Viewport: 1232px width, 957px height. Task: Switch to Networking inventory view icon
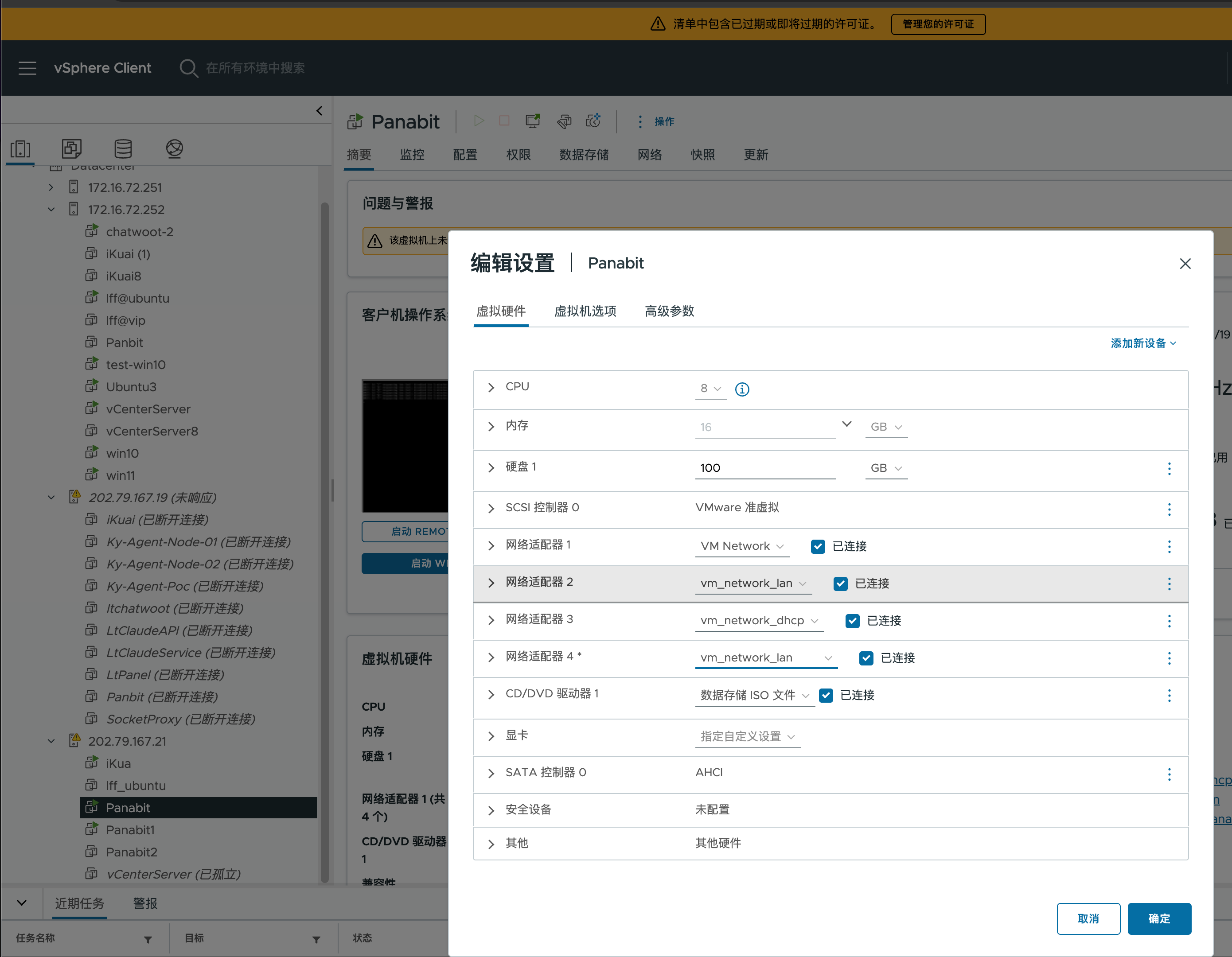[174, 149]
